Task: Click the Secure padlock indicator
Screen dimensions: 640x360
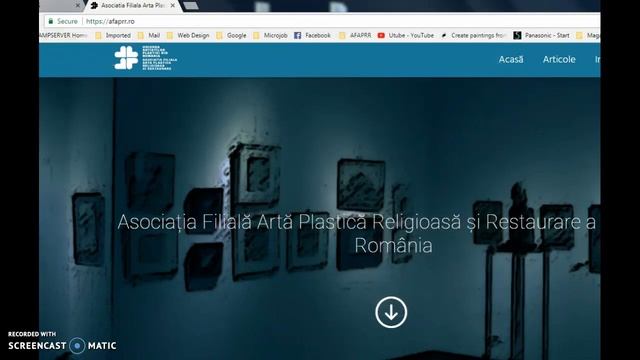Action: click(62, 21)
